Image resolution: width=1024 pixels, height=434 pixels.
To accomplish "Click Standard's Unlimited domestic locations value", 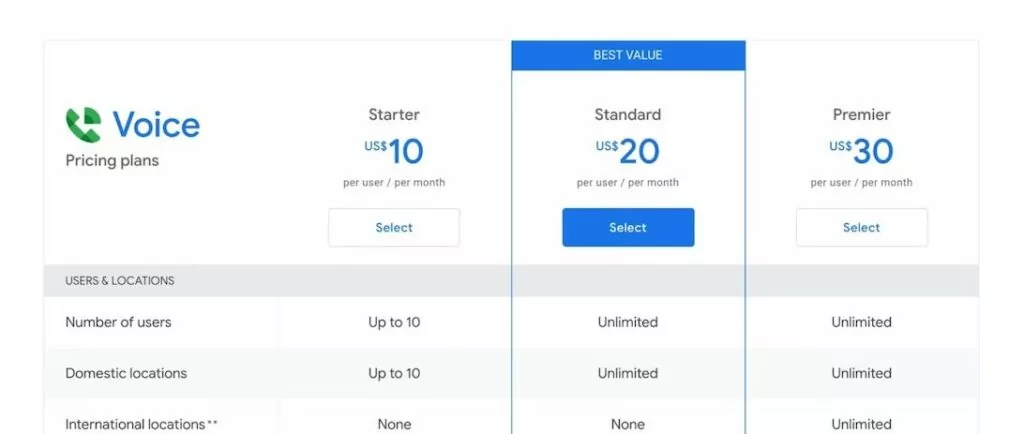I will [628, 373].
